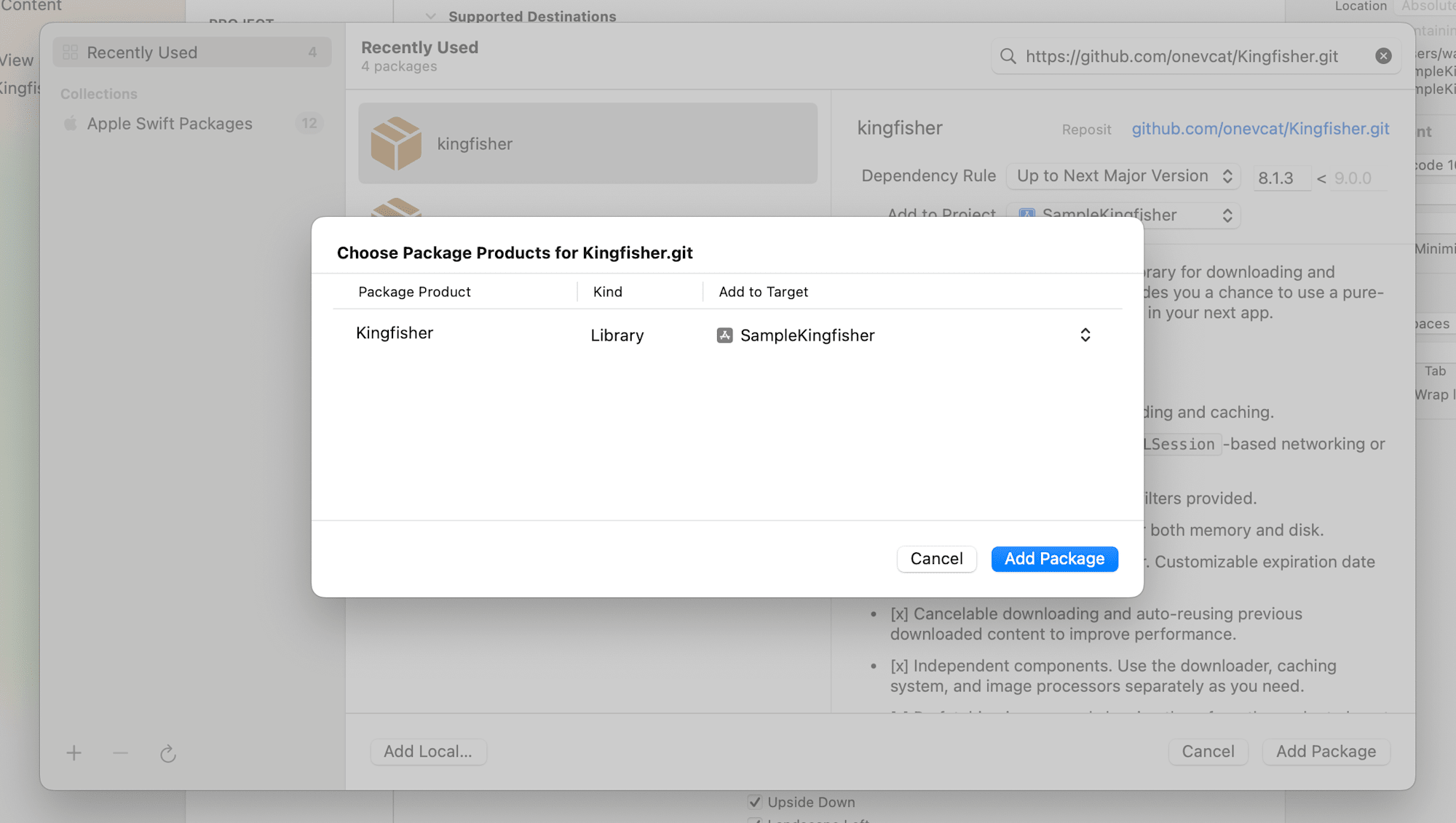This screenshot has height=823, width=1456.
Task: Click the Add Package button
Action: [x=1054, y=559]
